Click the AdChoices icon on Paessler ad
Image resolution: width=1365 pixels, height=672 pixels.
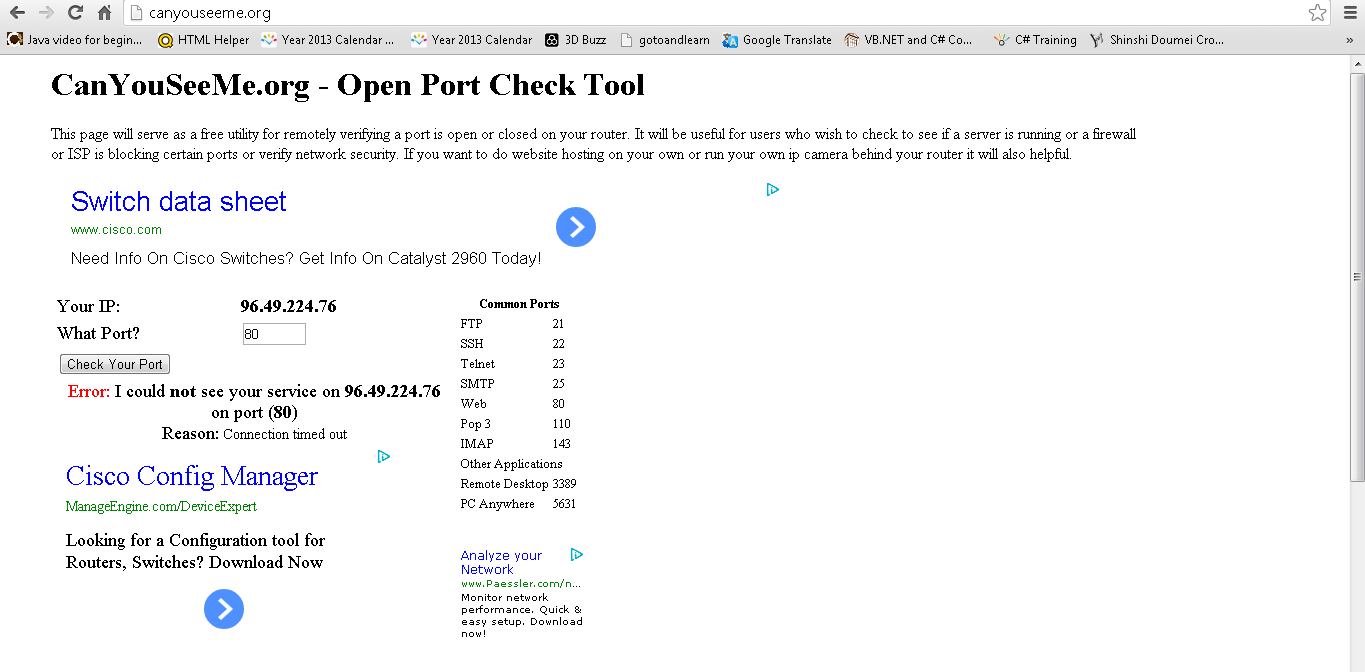pyautogui.click(x=577, y=555)
